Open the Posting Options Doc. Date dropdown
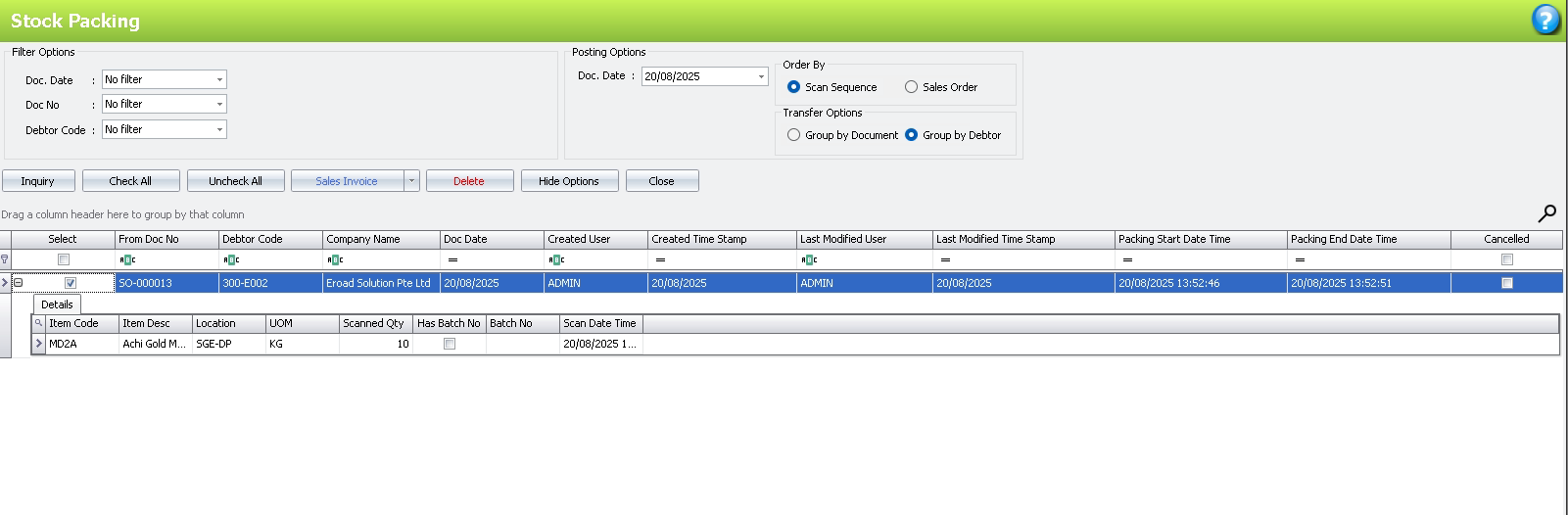 pyautogui.click(x=761, y=76)
